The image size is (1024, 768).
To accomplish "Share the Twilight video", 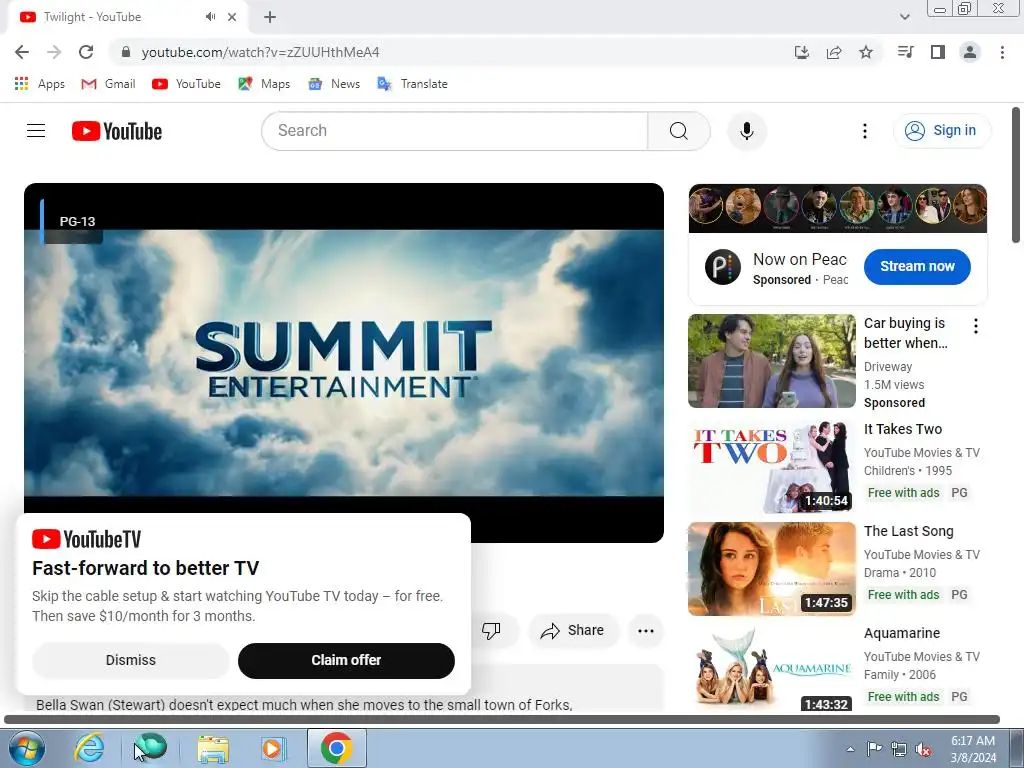I will tap(573, 630).
